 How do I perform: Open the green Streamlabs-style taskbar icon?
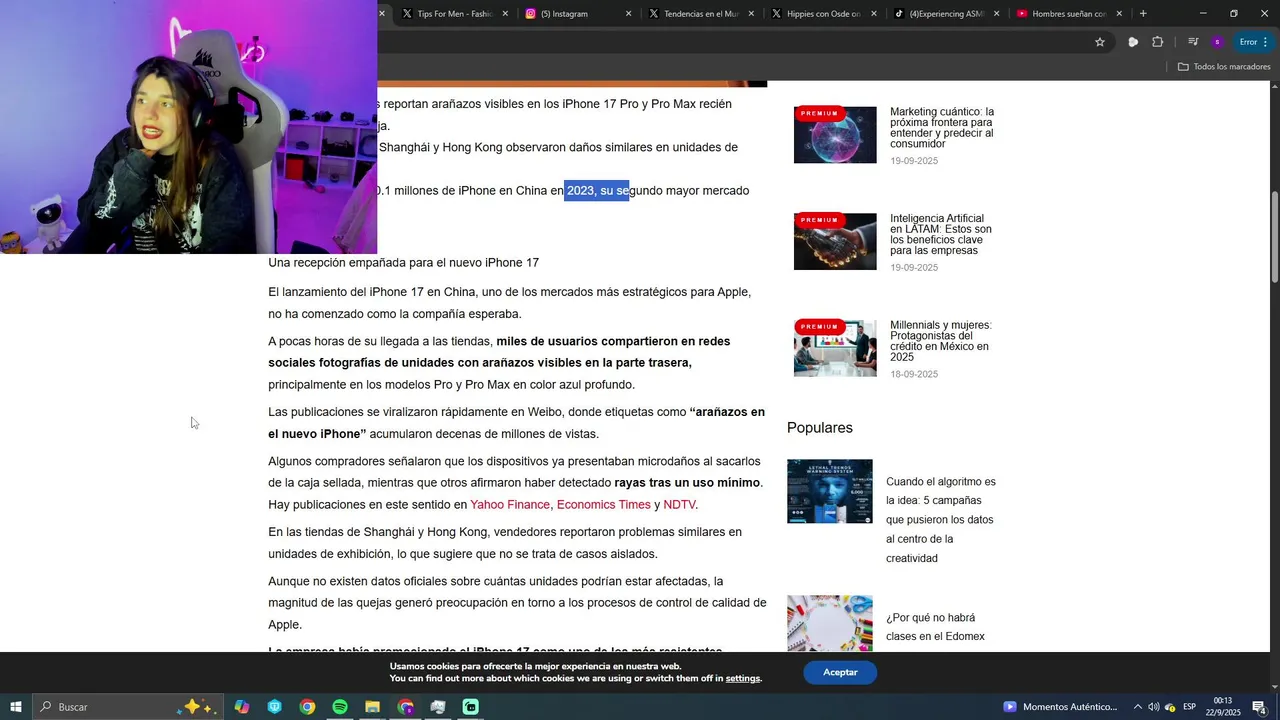tap(470, 707)
